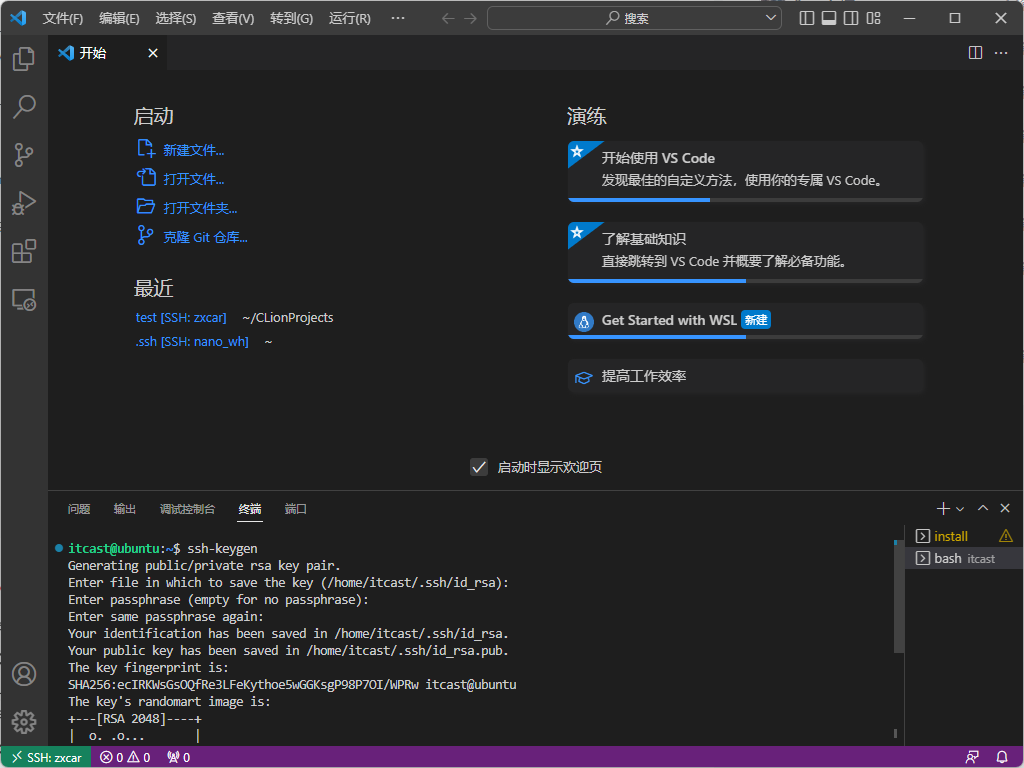Toggle the secondary side bar layout icon

[851, 18]
